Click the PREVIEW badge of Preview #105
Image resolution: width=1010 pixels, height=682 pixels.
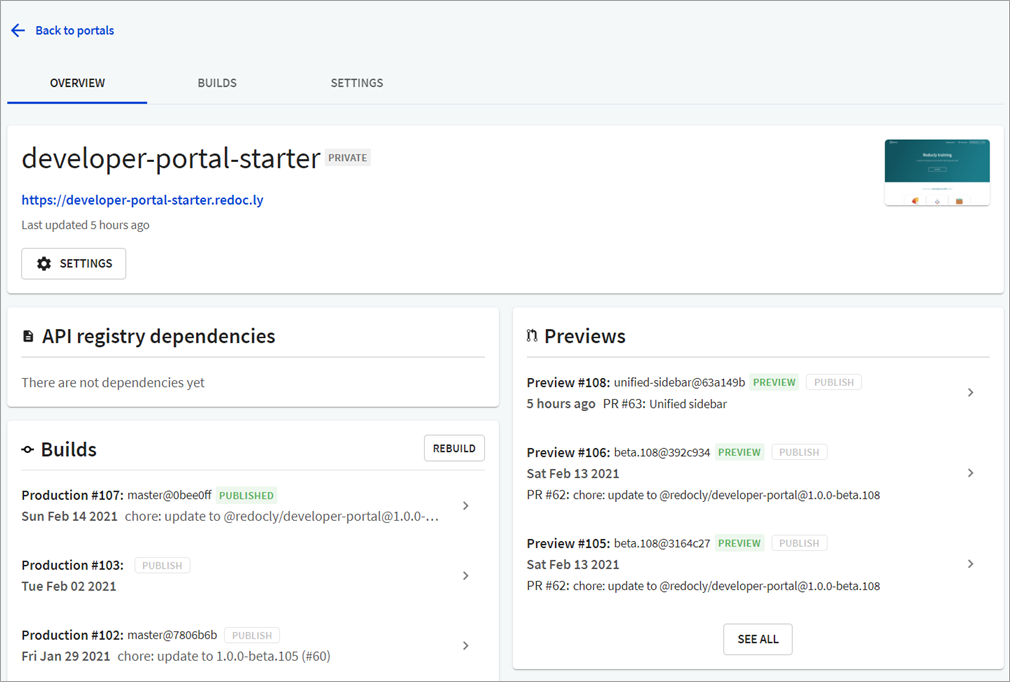pyautogui.click(x=739, y=544)
